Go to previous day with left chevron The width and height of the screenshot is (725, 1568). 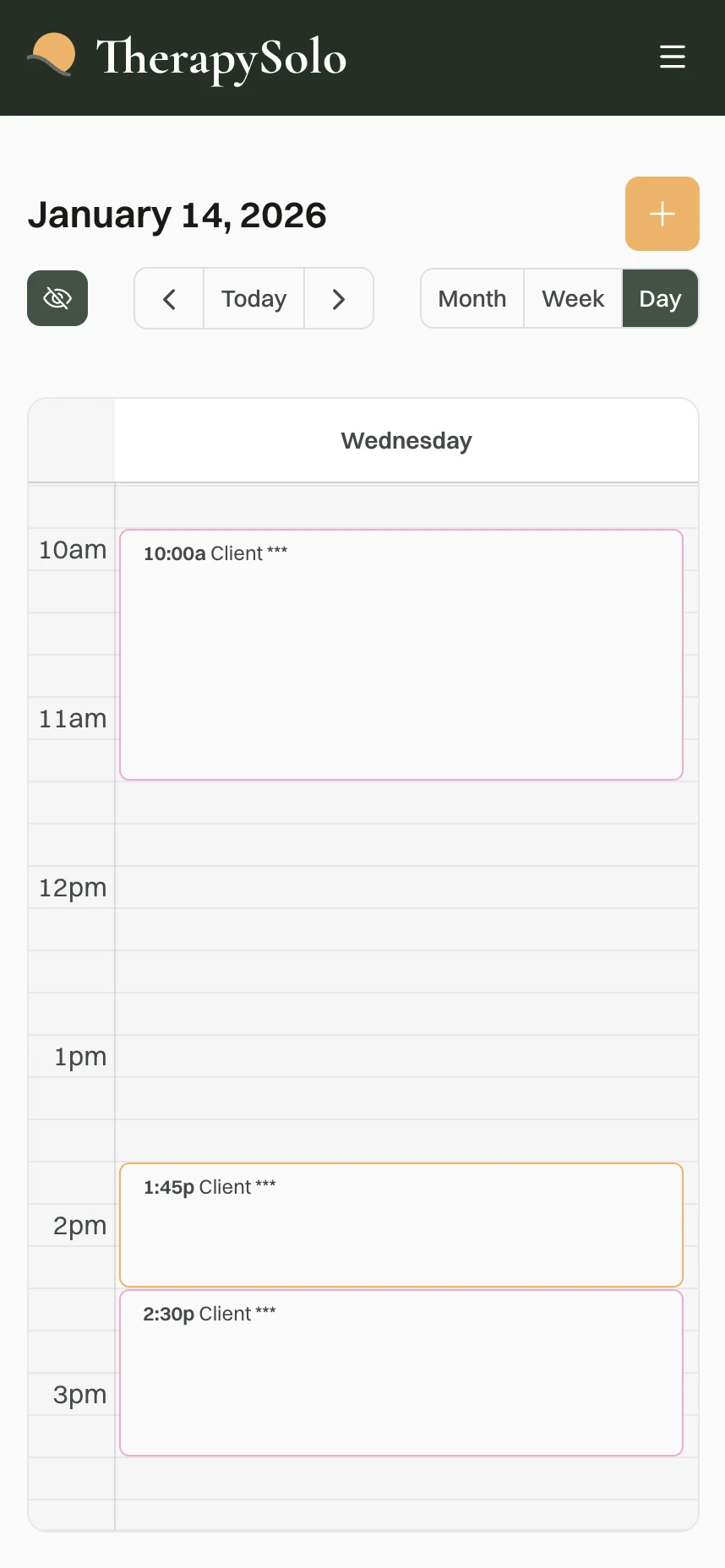[x=169, y=299]
